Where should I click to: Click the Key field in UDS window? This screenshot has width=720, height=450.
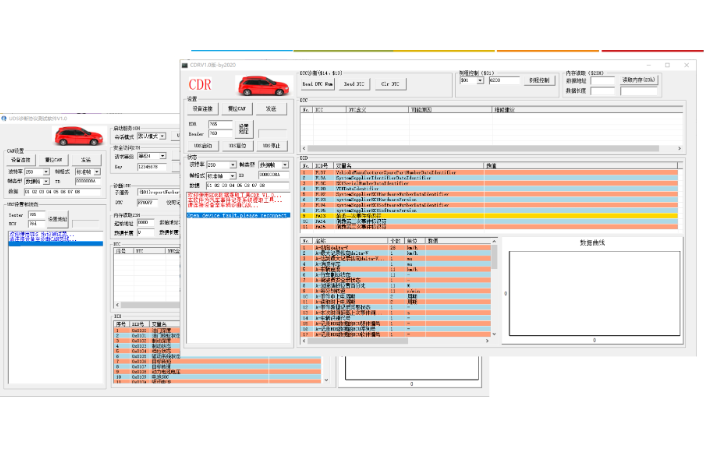[152, 167]
